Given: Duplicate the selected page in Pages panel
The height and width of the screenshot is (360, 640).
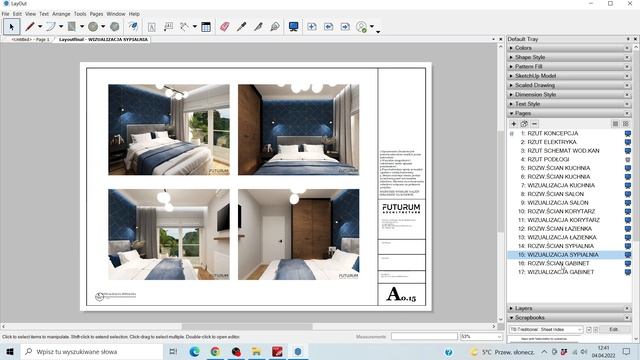Looking at the screenshot, I should point(524,124).
